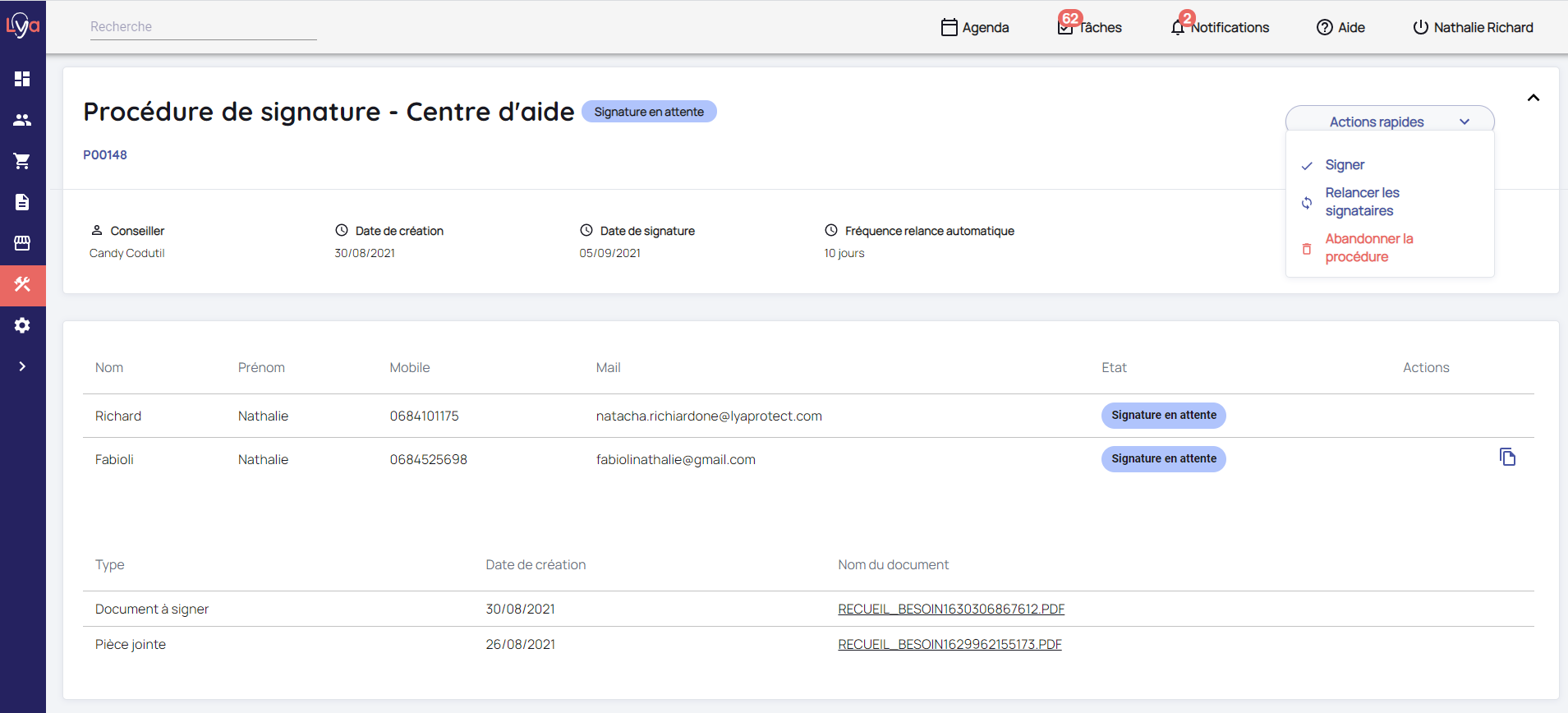Collapse the procedure header panel
The height and width of the screenshot is (713, 1568).
(1533, 98)
